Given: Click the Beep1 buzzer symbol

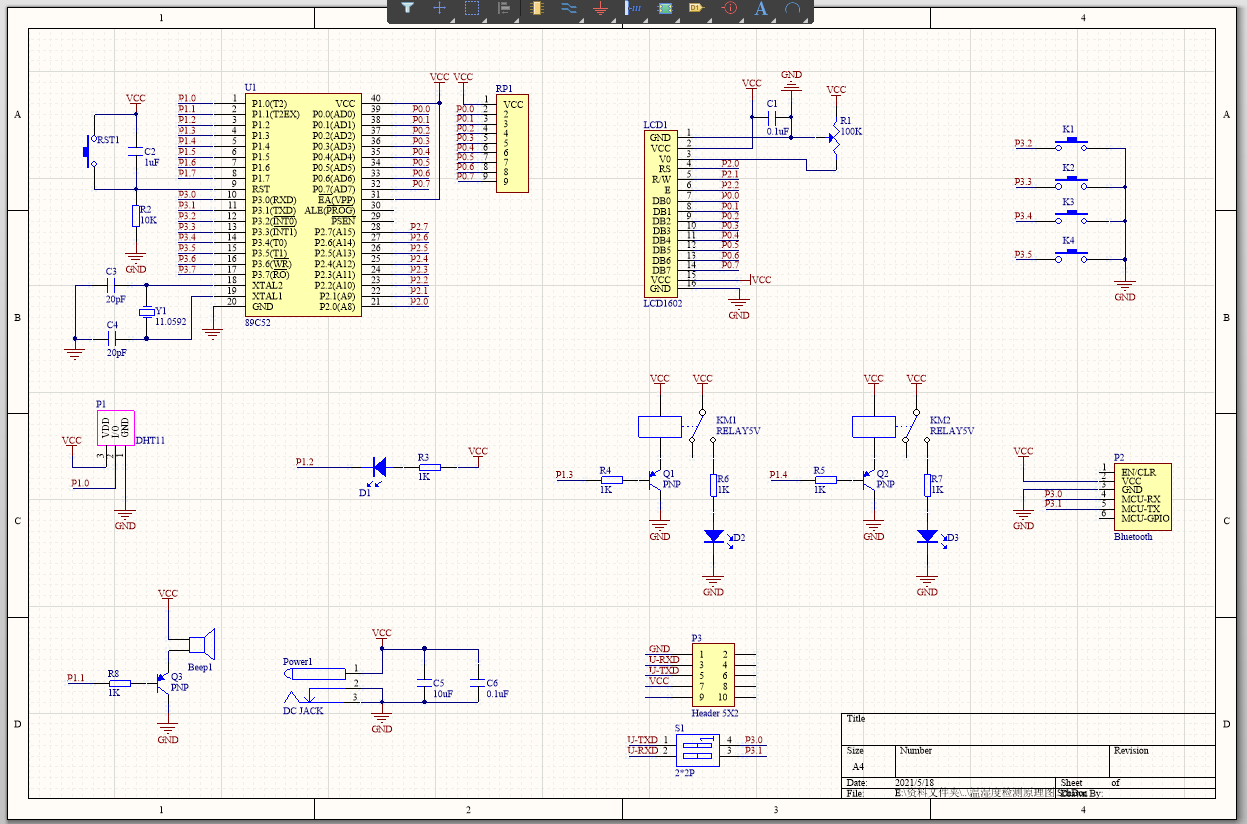Looking at the screenshot, I should coord(203,642).
